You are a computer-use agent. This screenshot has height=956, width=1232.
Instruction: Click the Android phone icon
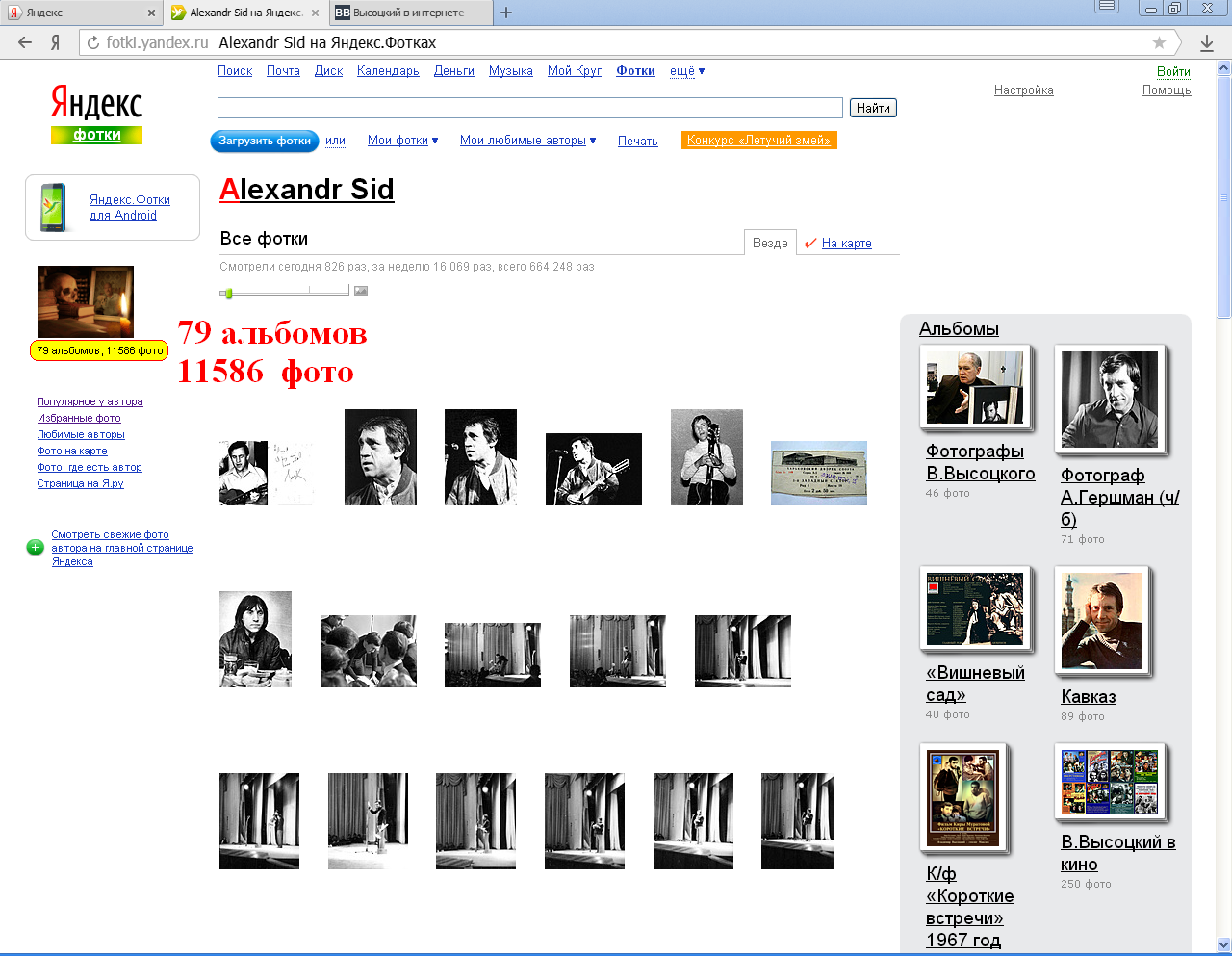(54, 207)
